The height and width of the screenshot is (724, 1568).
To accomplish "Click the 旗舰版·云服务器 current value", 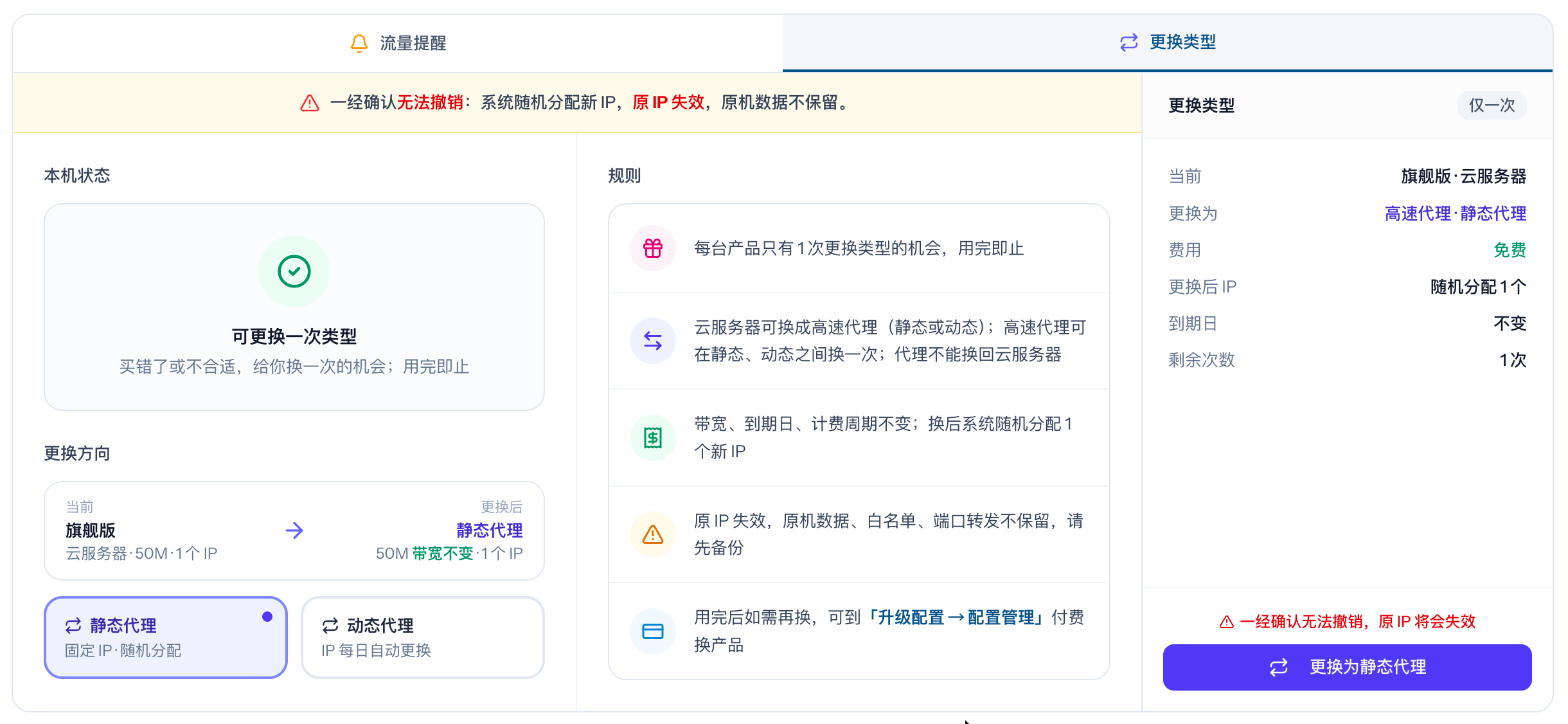I will 1464,176.
